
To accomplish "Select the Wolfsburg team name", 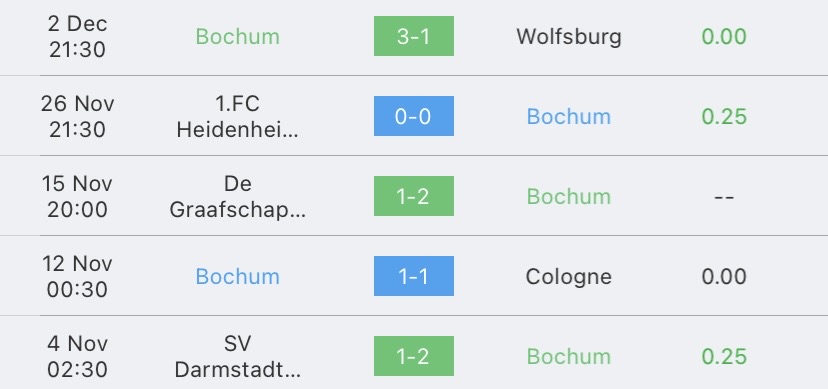I will pos(569,37).
